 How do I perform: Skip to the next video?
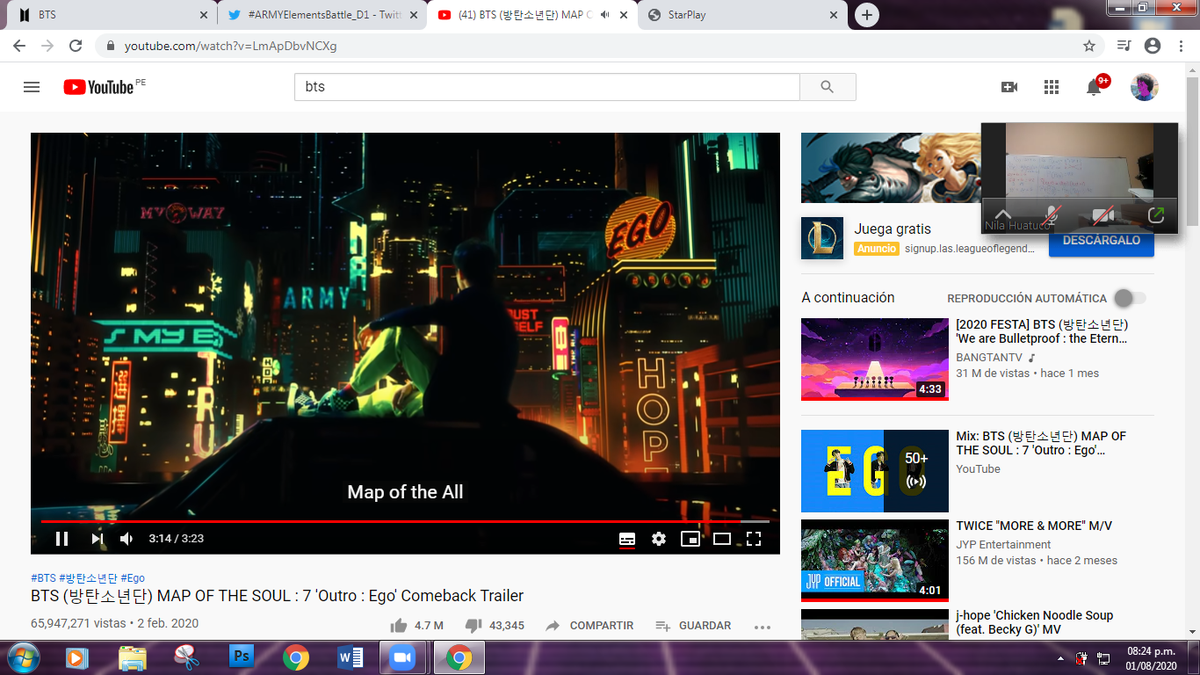(x=97, y=538)
